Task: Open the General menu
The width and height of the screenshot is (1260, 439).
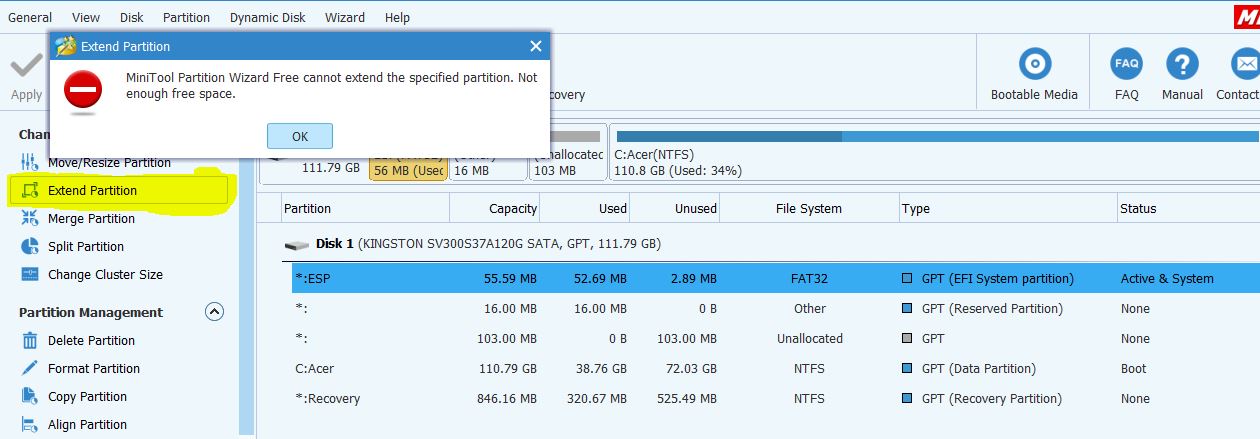Action: point(30,17)
